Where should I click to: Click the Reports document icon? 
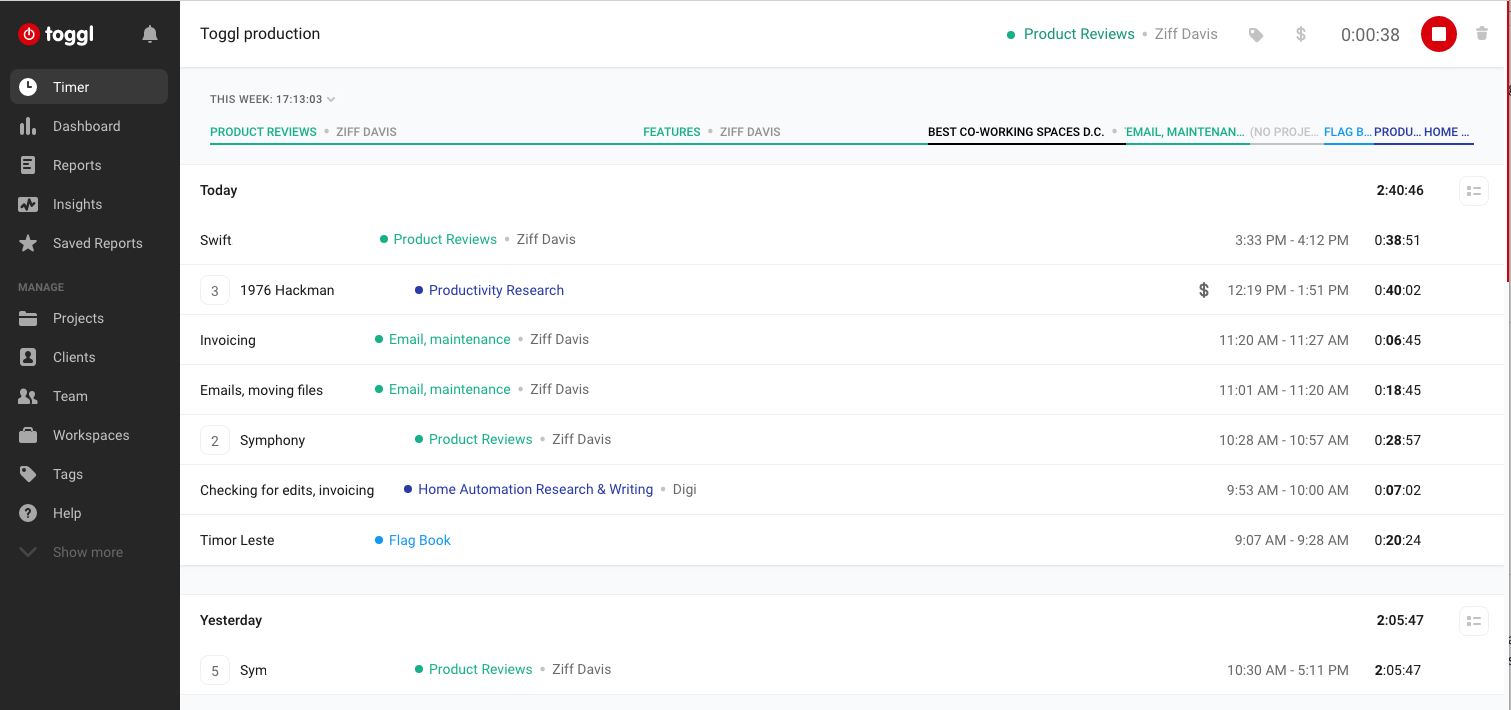coord(28,165)
